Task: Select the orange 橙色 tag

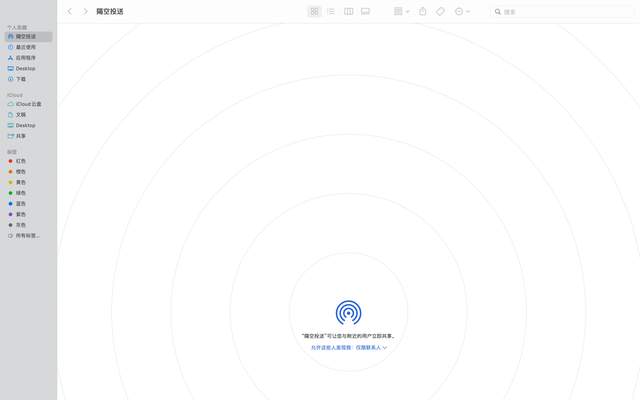Action: coord(29,172)
